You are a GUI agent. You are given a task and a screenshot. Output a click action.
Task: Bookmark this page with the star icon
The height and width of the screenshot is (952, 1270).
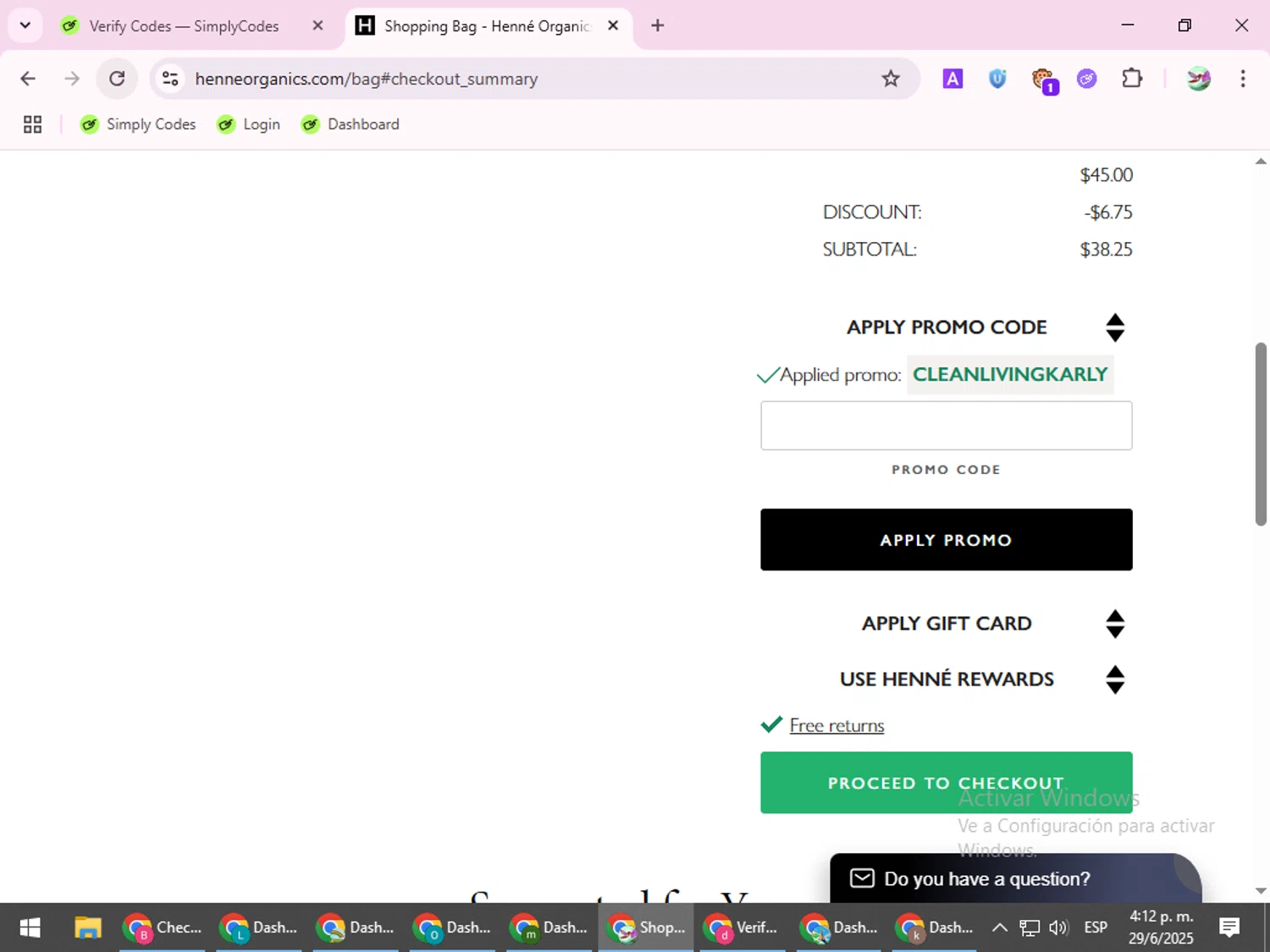coord(891,79)
